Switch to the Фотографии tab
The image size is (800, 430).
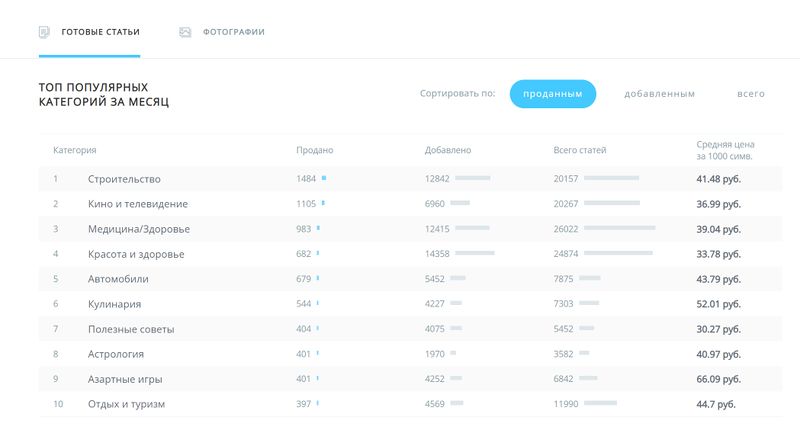pos(234,32)
